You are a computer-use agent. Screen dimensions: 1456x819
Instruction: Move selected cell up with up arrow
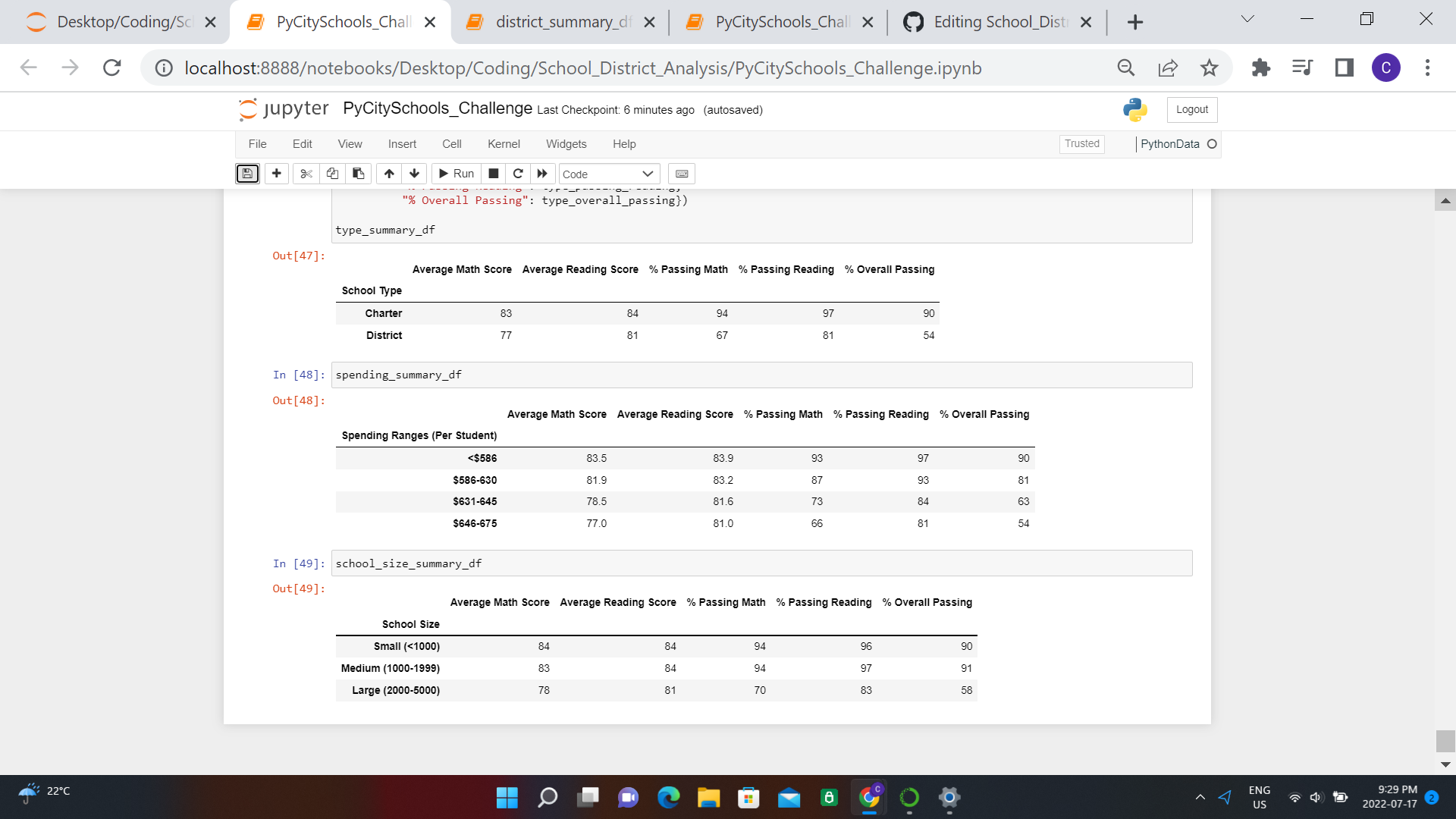(x=389, y=174)
